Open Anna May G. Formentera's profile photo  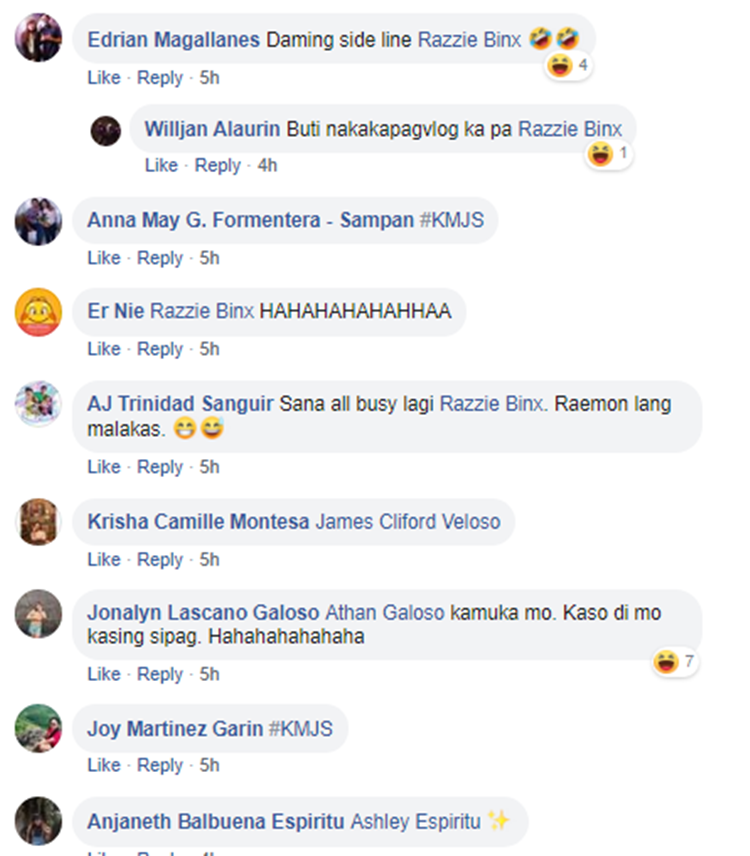point(38,221)
